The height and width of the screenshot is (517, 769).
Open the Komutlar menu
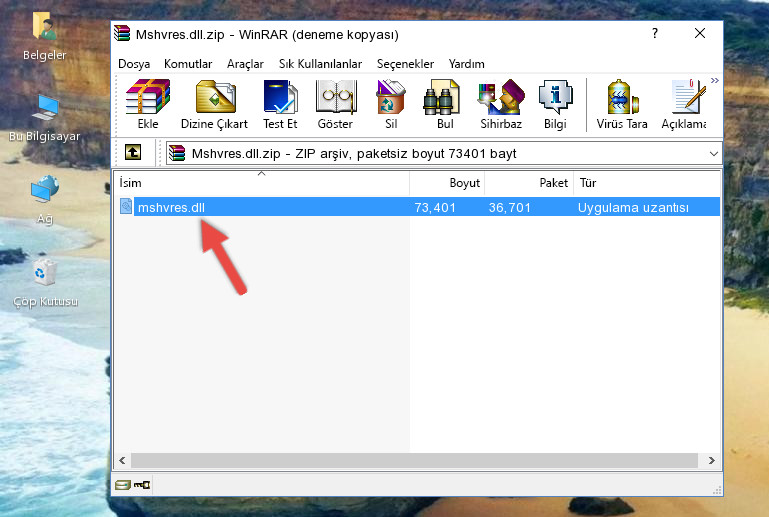click(188, 64)
